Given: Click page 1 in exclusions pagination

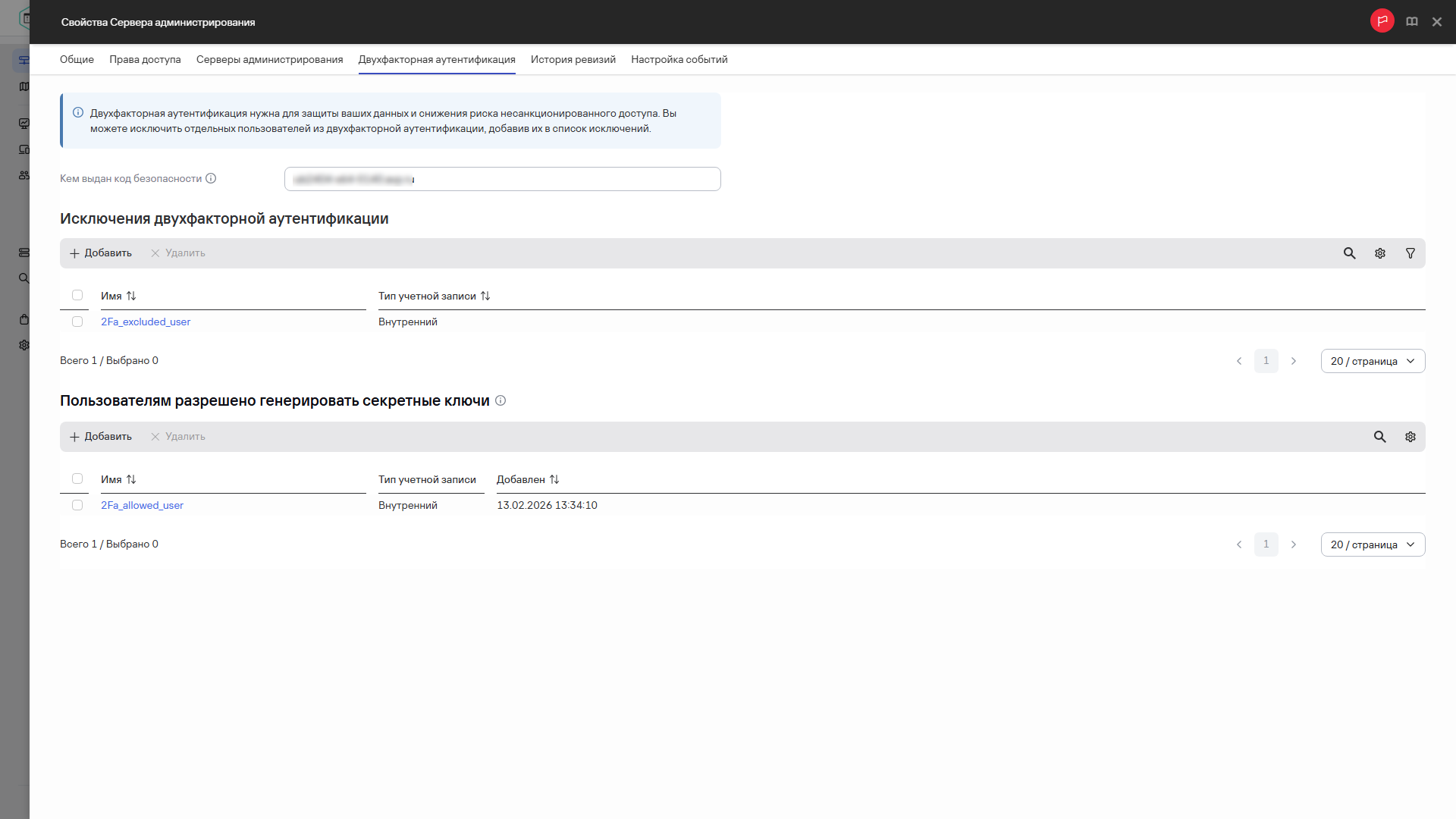Looking at the screenshot, I should pos(1266,361).
